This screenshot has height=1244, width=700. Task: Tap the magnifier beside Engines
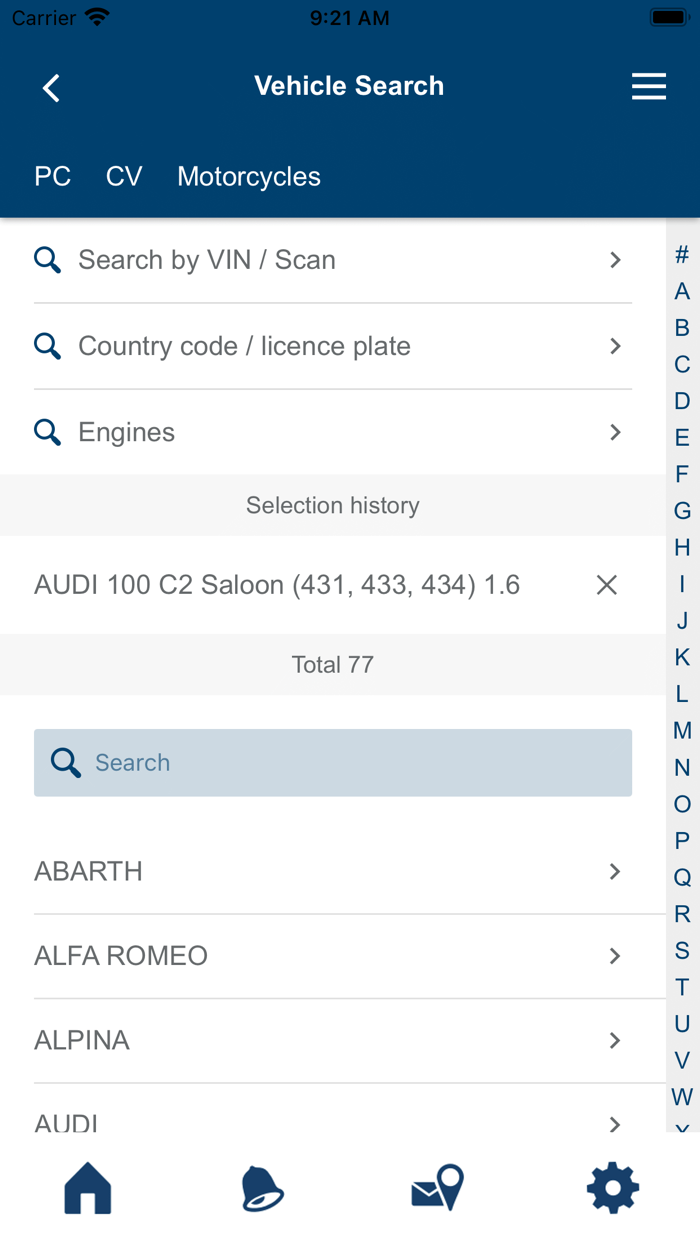tap(47, 432)
